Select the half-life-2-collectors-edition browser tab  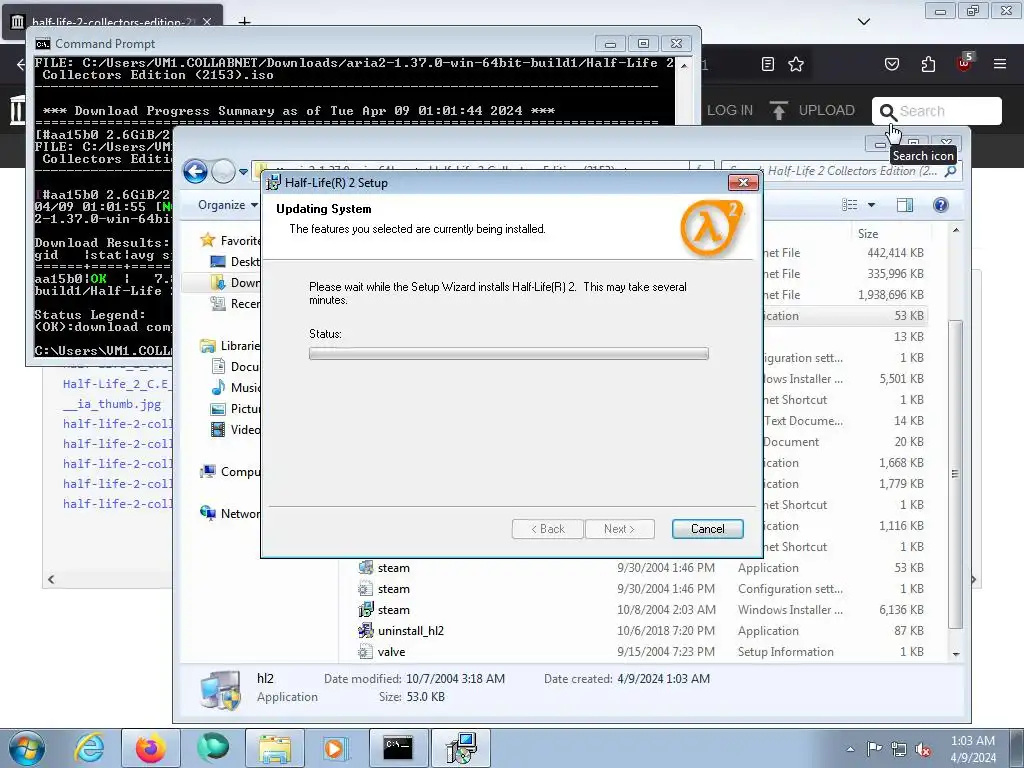pyautogui.click(x=112, y=22)
